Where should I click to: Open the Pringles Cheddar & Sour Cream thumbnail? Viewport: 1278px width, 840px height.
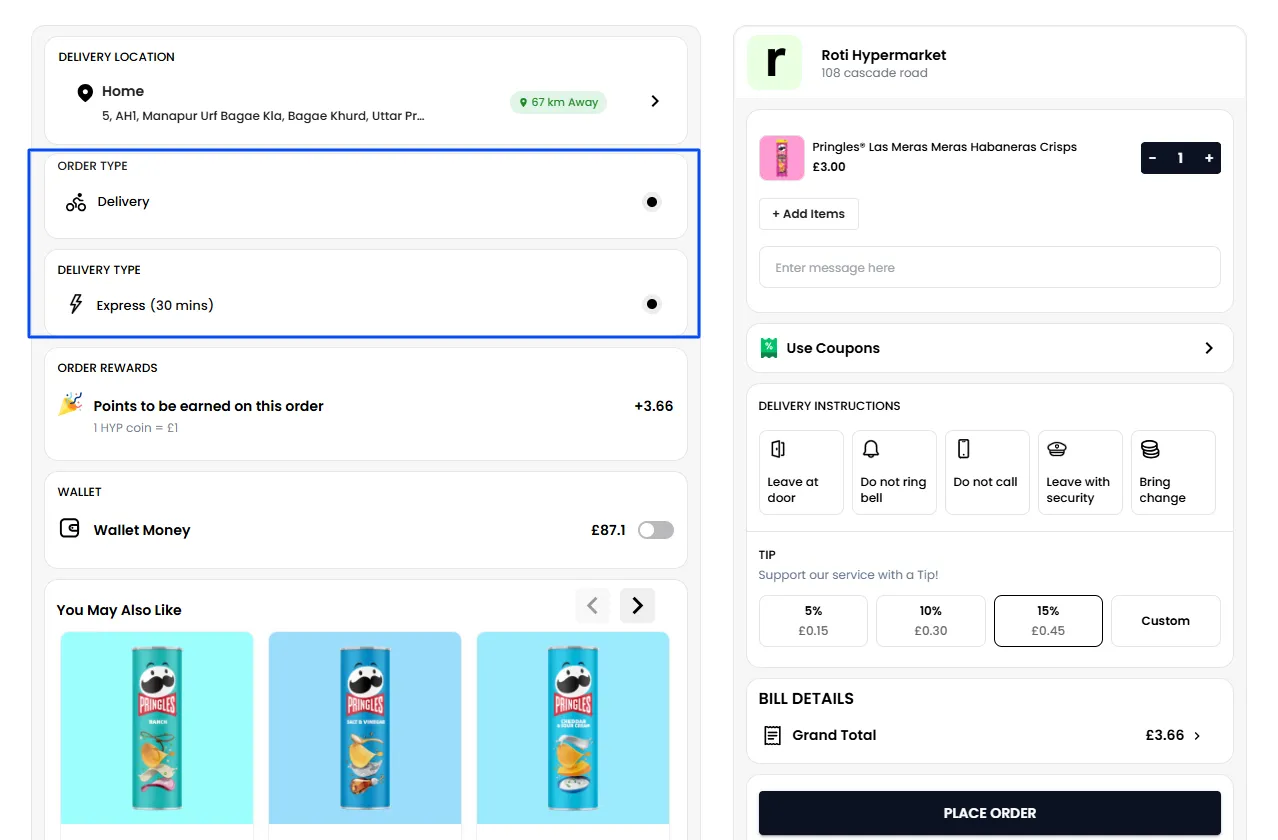[x=573, y=728]
